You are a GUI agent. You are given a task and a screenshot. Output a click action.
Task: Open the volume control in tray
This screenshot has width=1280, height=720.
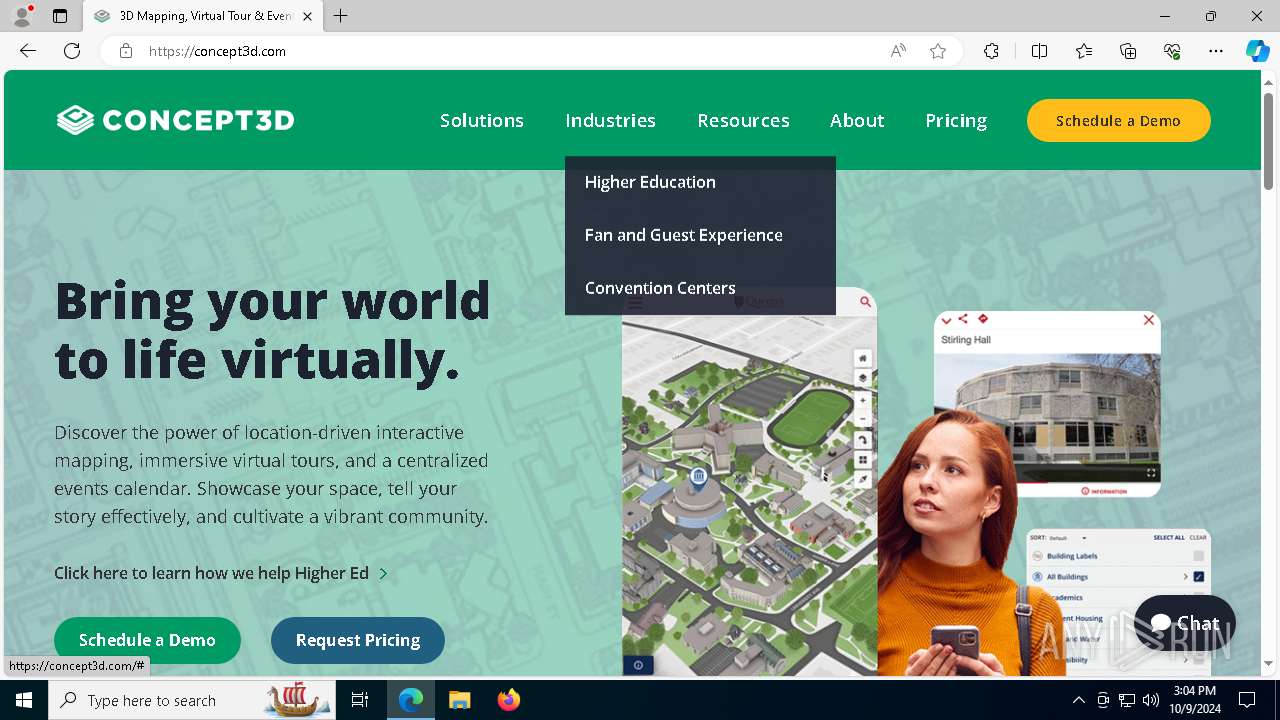(1151, 700)
